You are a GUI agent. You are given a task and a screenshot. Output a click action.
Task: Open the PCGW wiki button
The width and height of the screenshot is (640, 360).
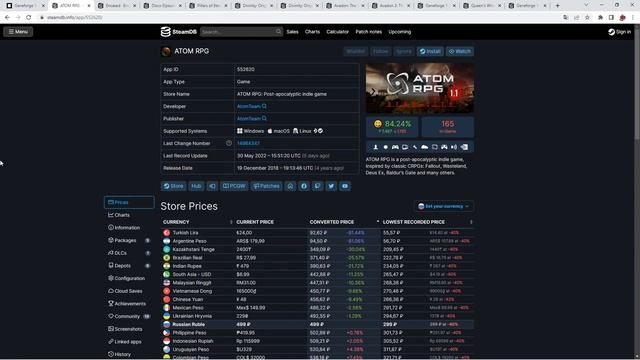click(x=234, y=186)
